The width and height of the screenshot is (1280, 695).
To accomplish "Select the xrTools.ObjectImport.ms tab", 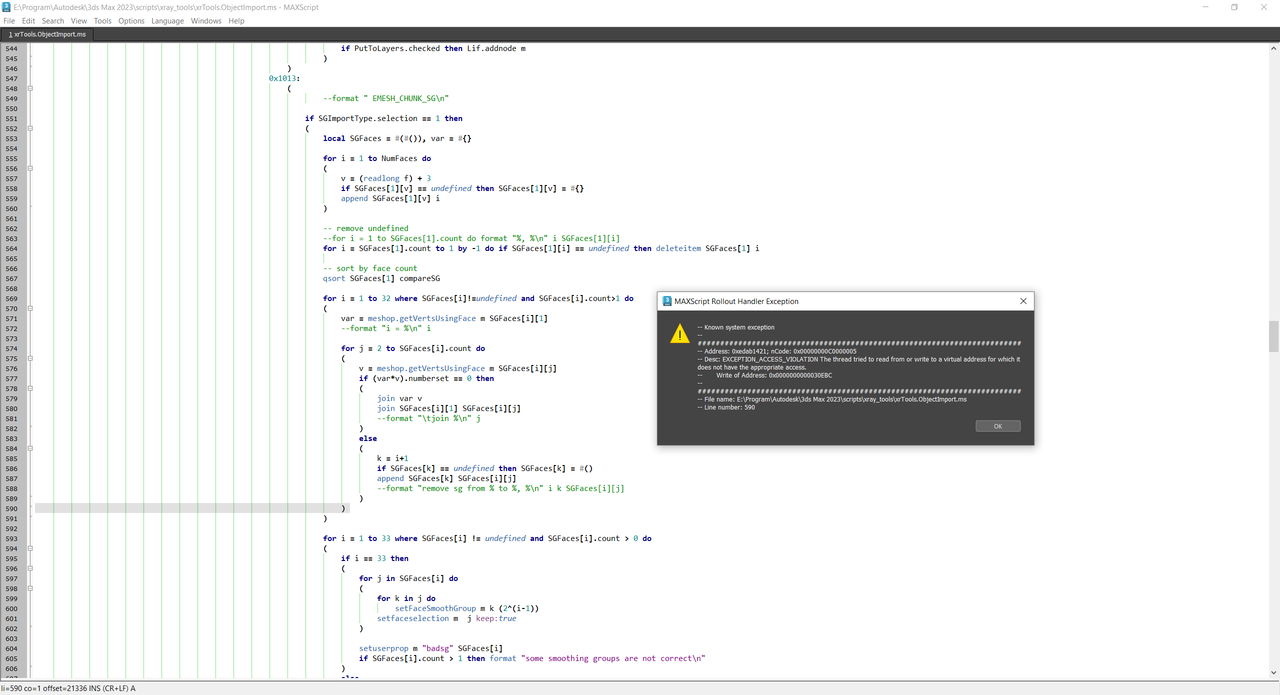I will pos(48,34).
